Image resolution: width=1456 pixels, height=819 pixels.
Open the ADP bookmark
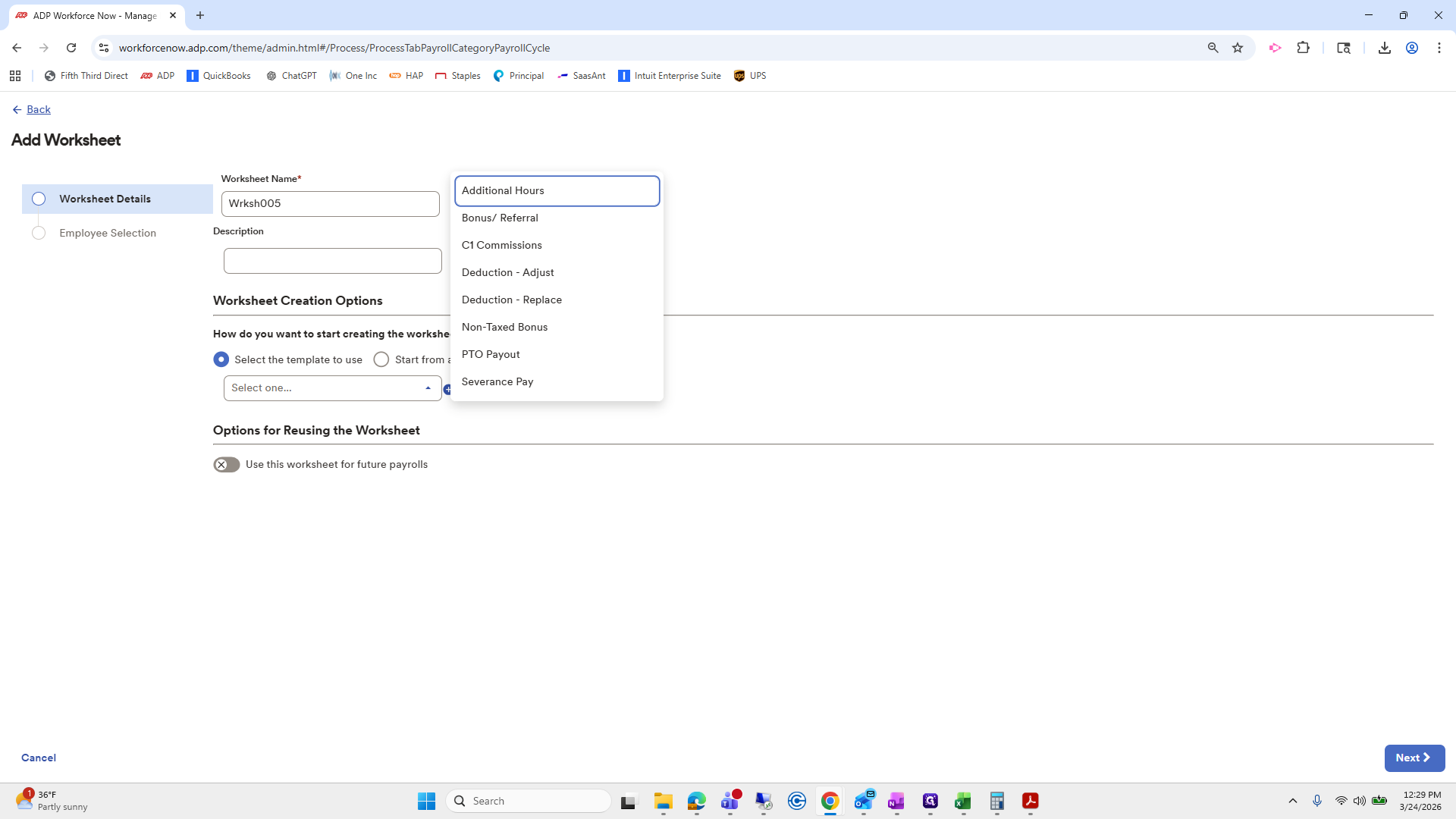tap(158, 76)
